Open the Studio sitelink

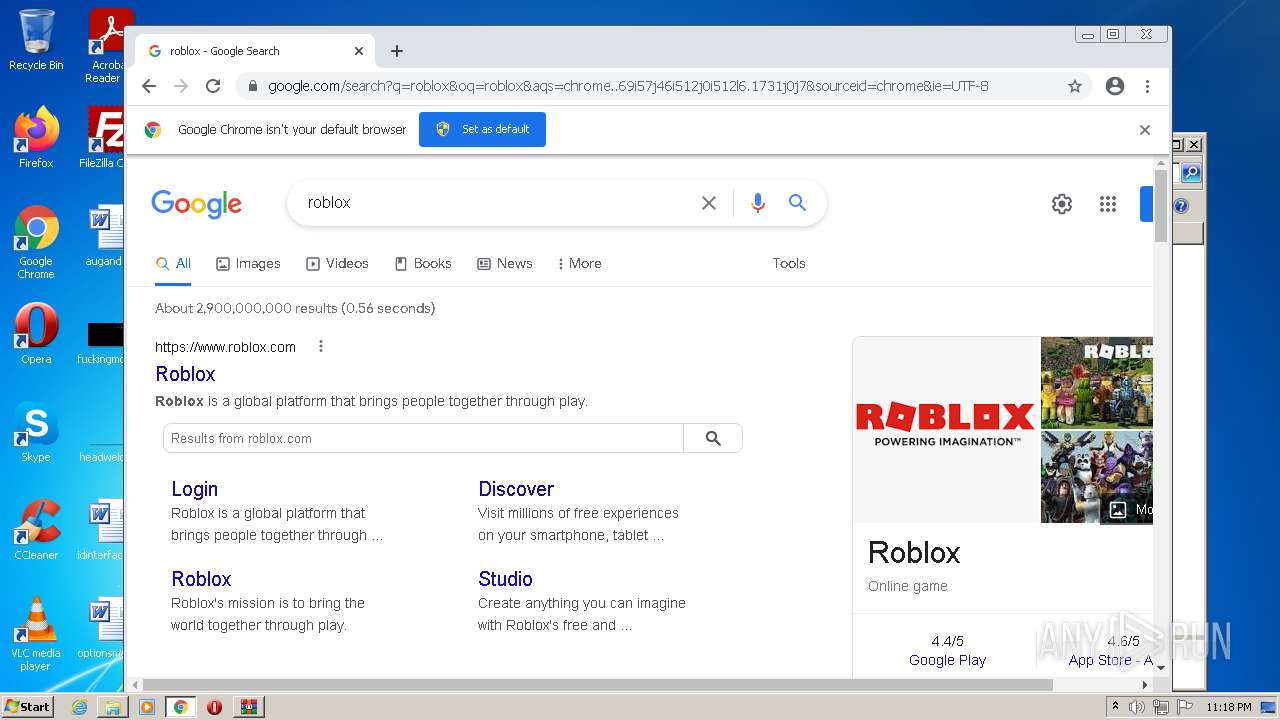click(505, 579)
